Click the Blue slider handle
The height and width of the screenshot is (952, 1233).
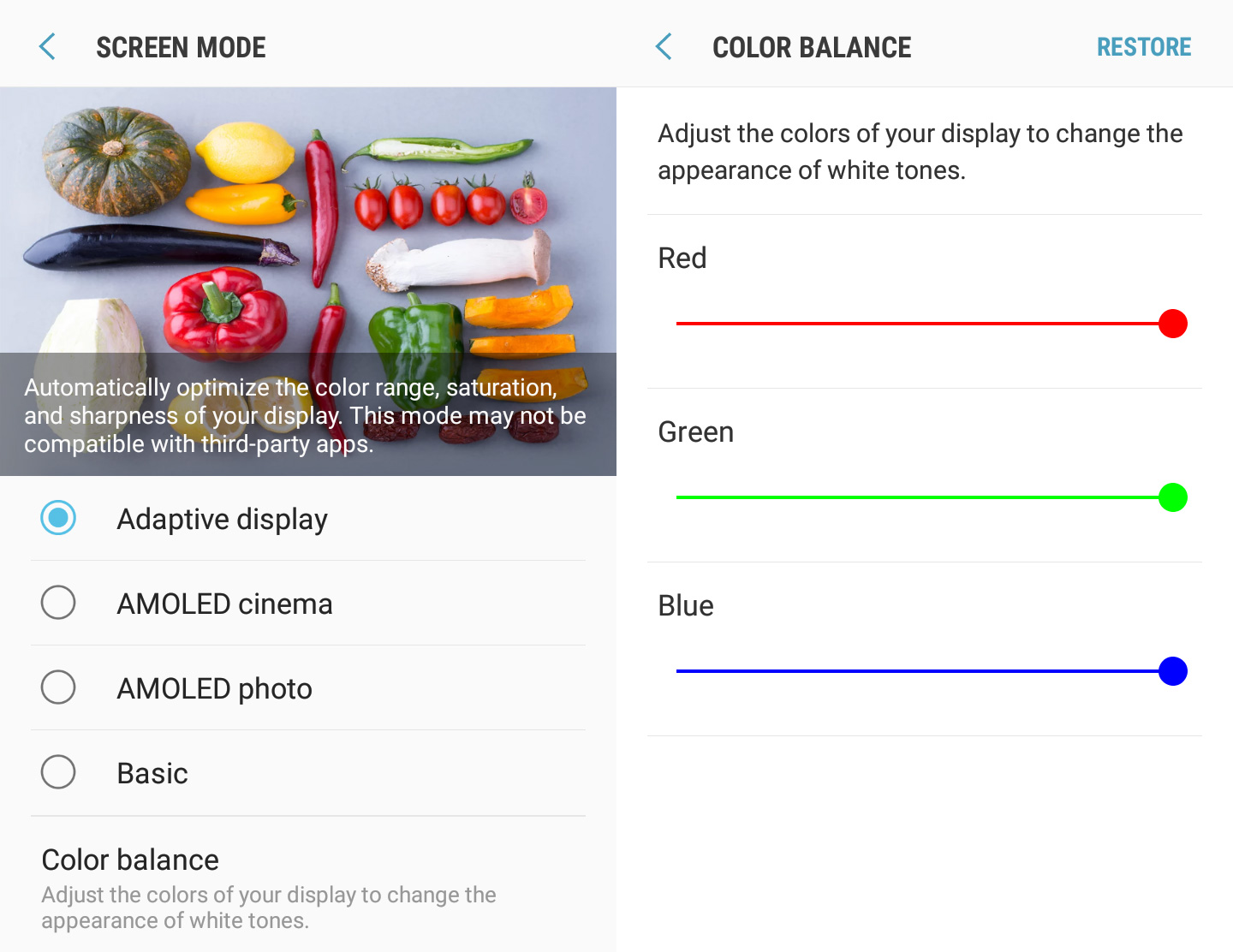[1172, 671]
